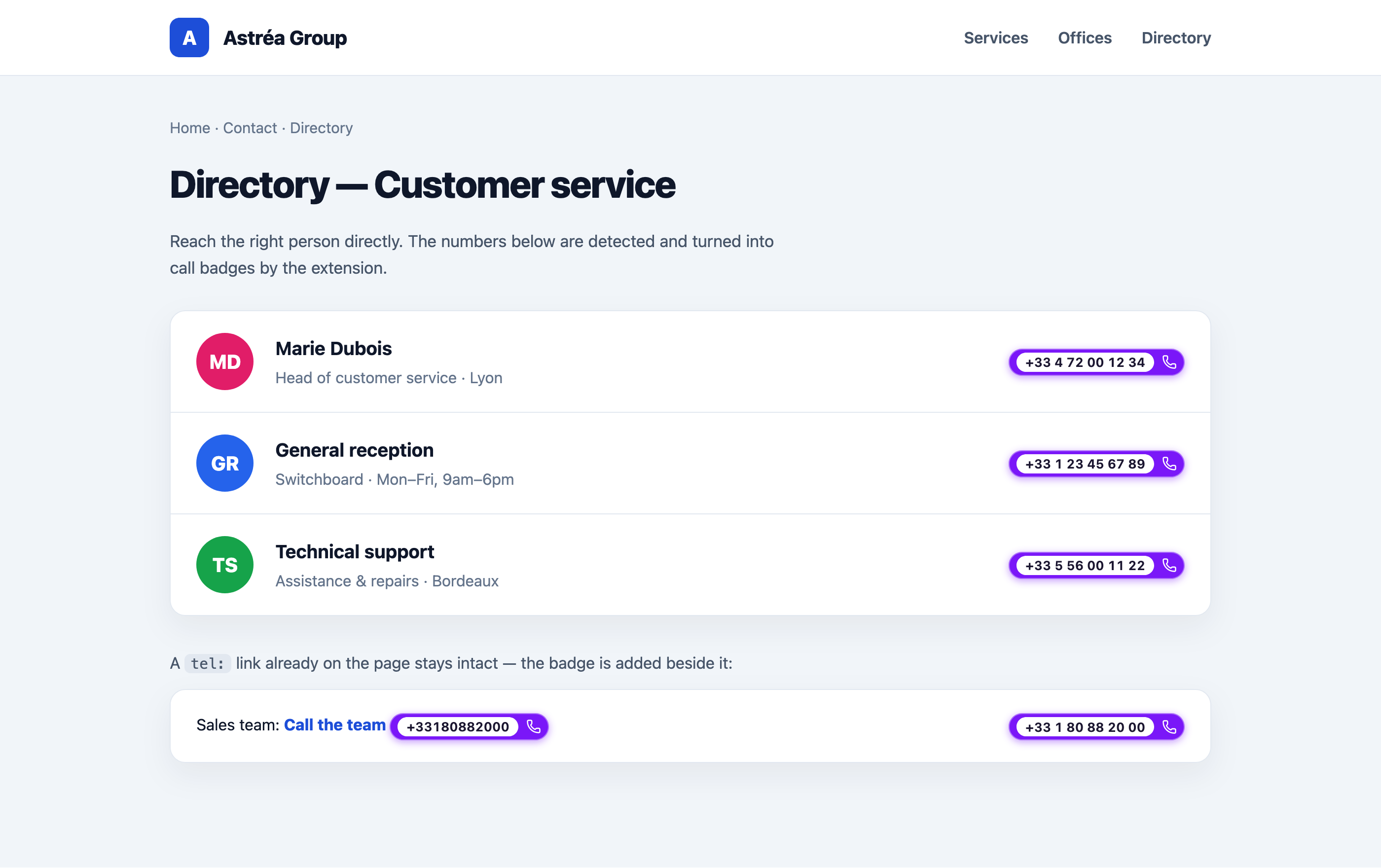The width and height of the screenshot is (1381, 868).
Task: Click the "Directory — Customer service" heading
Action: (423, 184)
